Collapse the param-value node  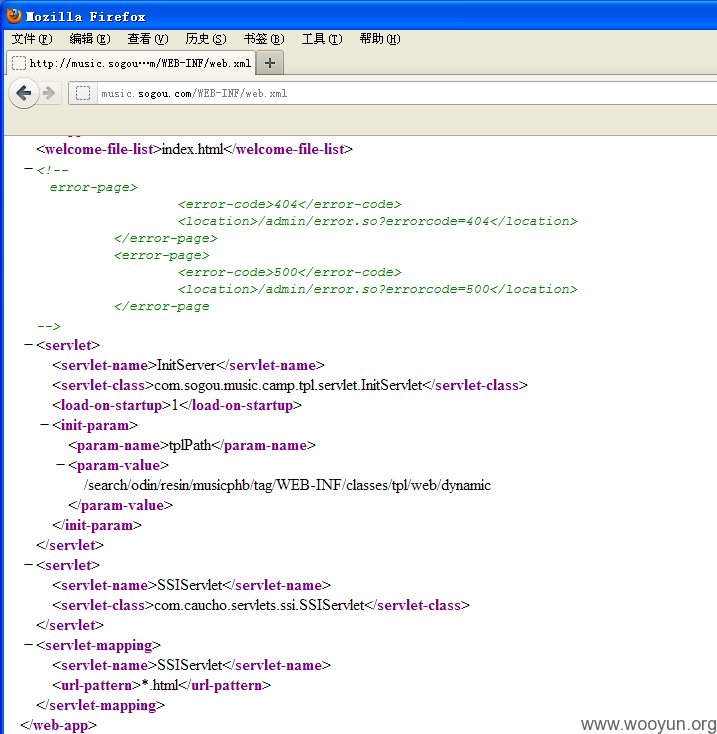pyautogui.click(x=60, y=465)
